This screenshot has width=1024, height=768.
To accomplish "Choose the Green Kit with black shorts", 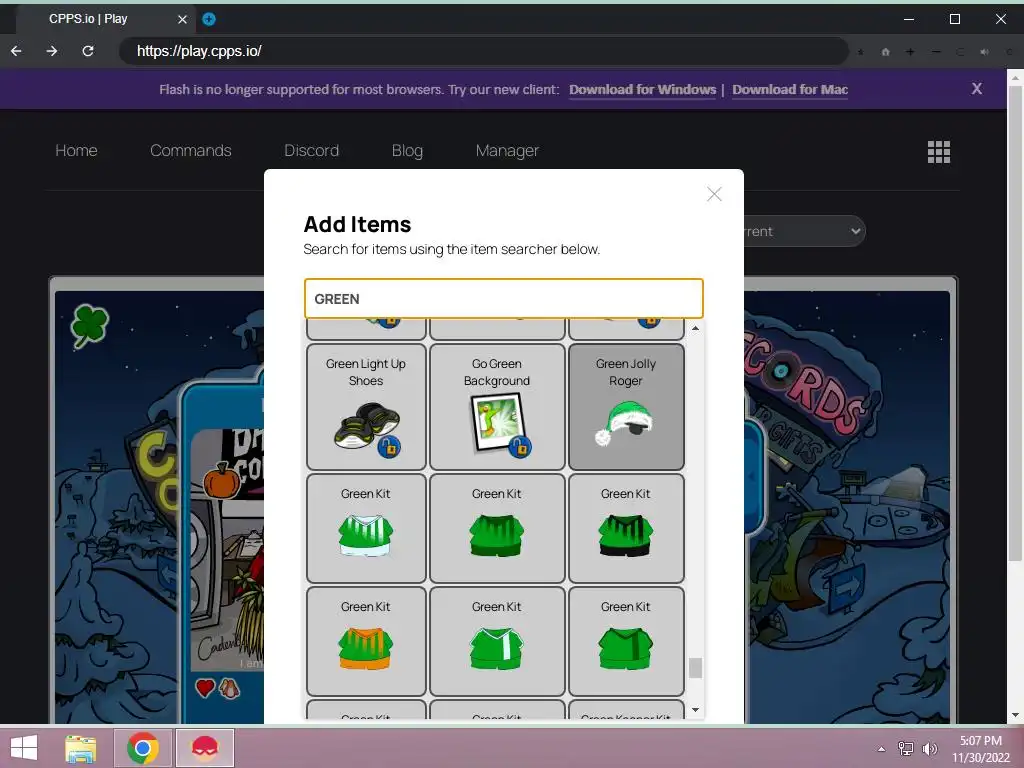I will (626, 528).
